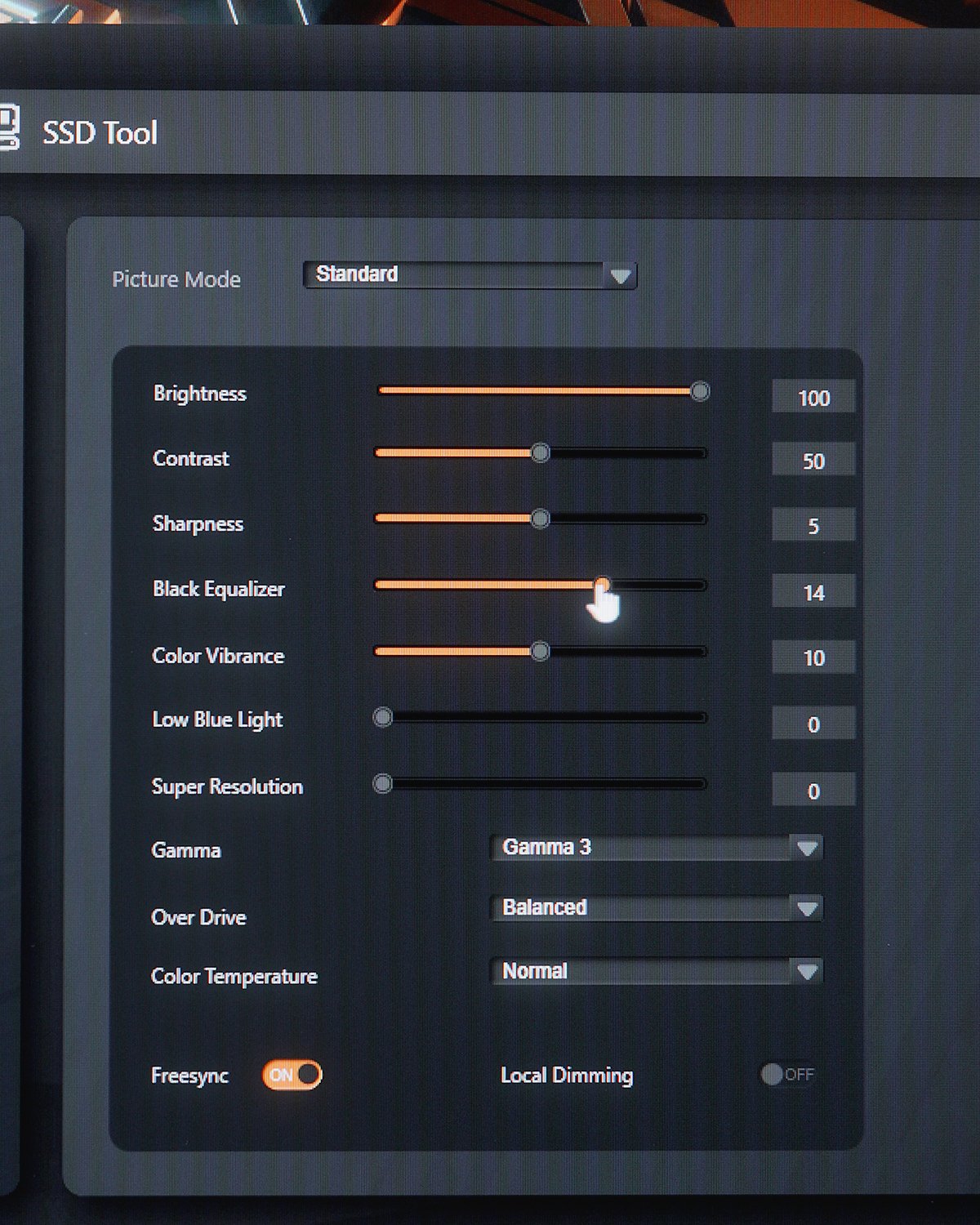The image size is (980, 1225).
Task: Disable the Freesync toggle
Action: click(x=292, y=1075)
